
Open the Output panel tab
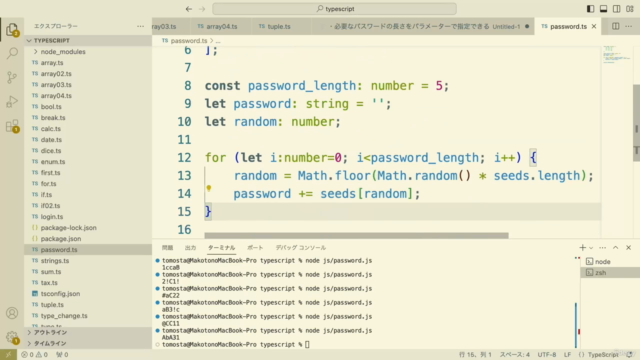click(x=190, y=248)
